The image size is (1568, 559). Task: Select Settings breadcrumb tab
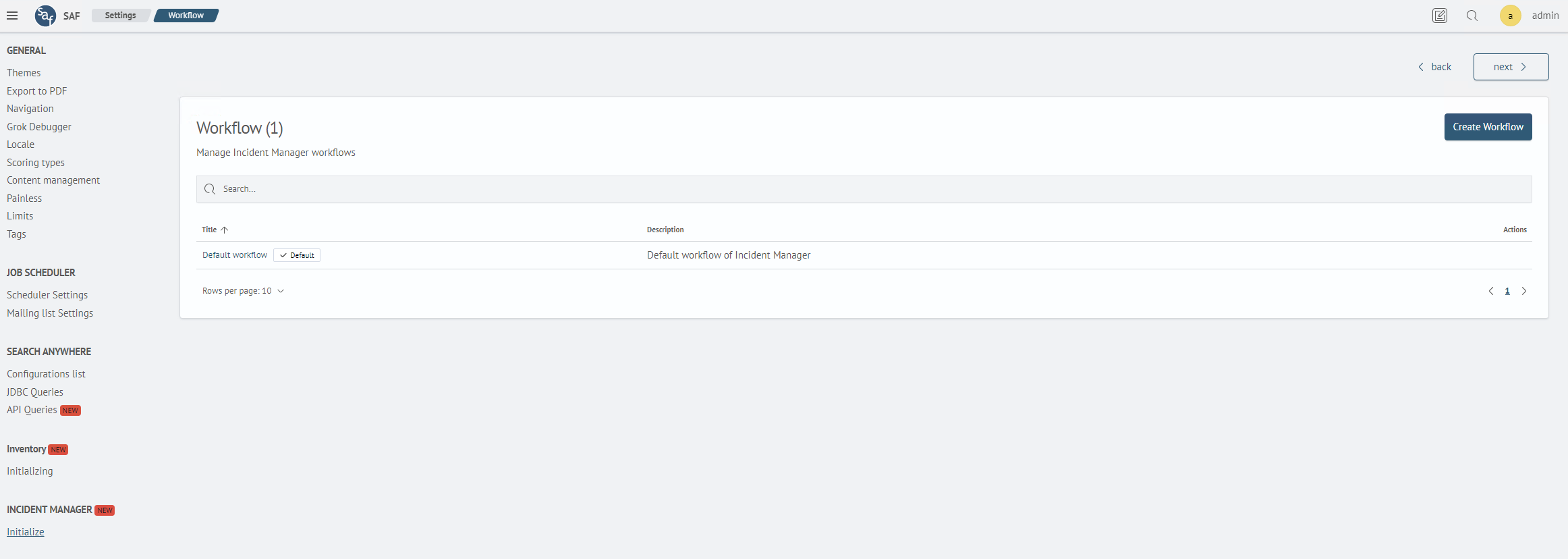pos(120,16)
